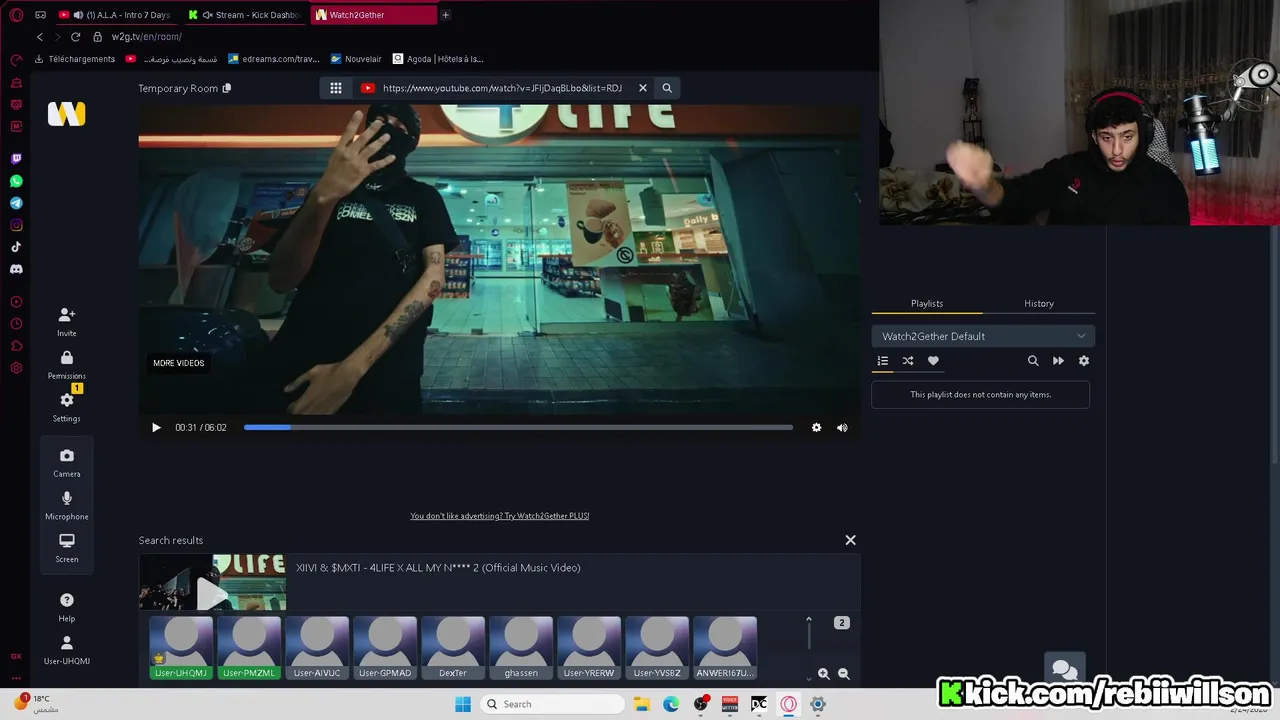Switch to the History tab
The image size is (1280, 720).
point(1039,303)
